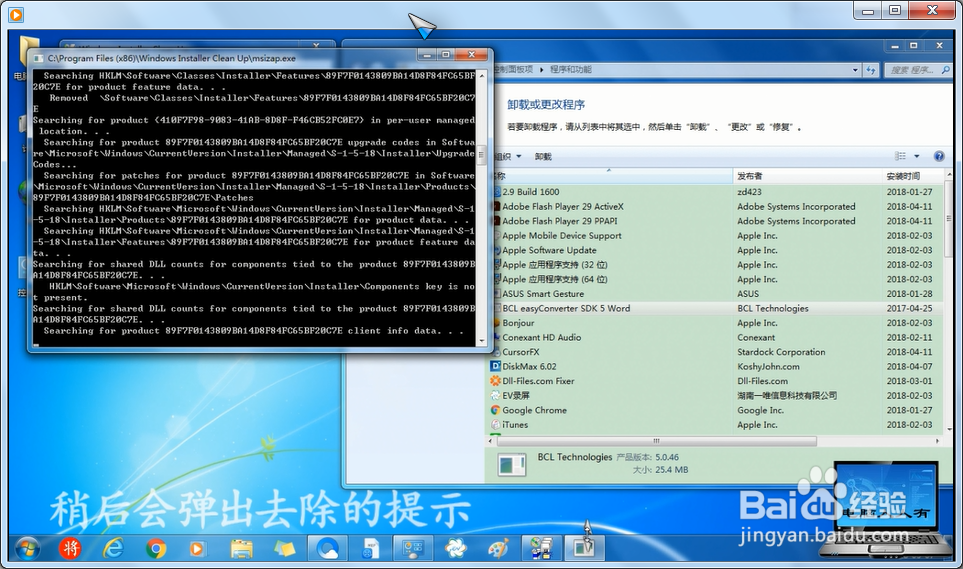Click the 2017-04-25 install date cell

coord(909,308)
